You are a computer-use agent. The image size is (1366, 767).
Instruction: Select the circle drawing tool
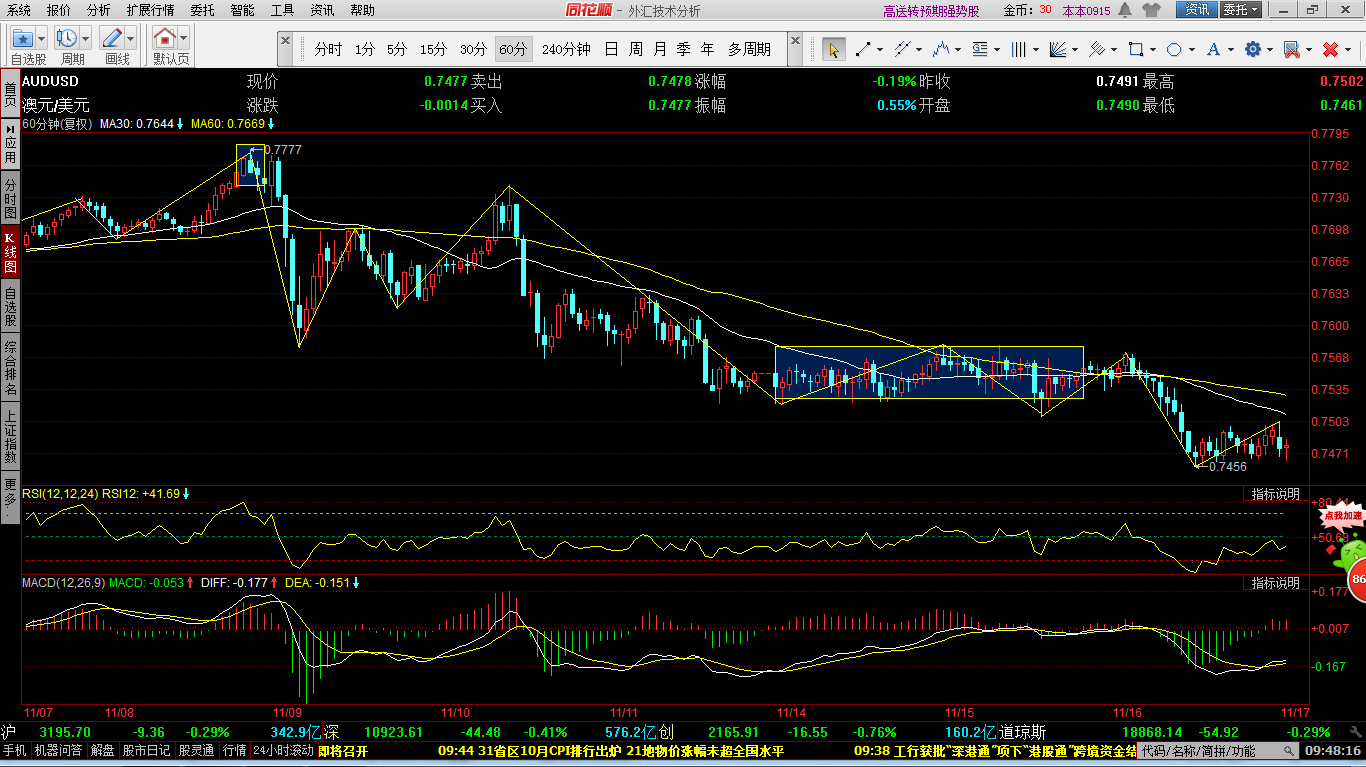pos(1175,49)
